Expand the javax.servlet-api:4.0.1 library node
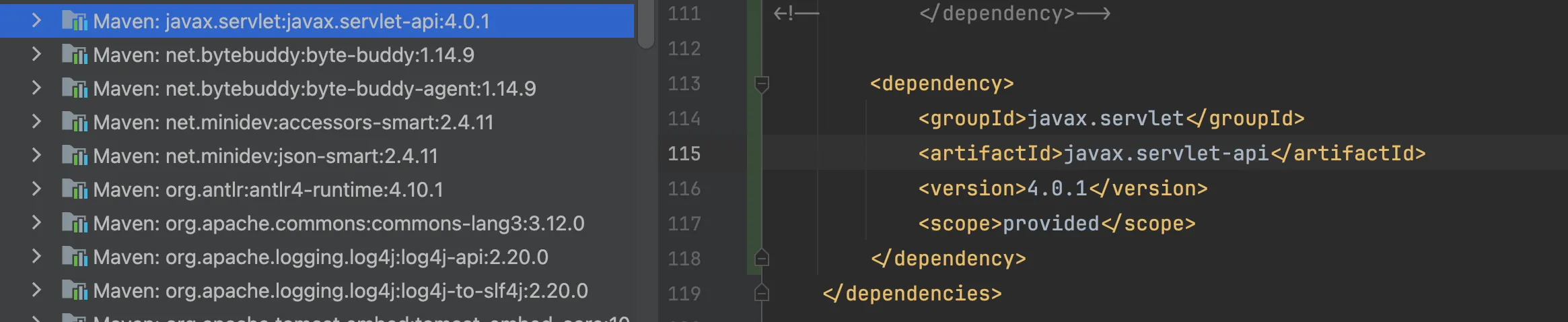Screen dimensions: 1568x322 tap(36, 21)
